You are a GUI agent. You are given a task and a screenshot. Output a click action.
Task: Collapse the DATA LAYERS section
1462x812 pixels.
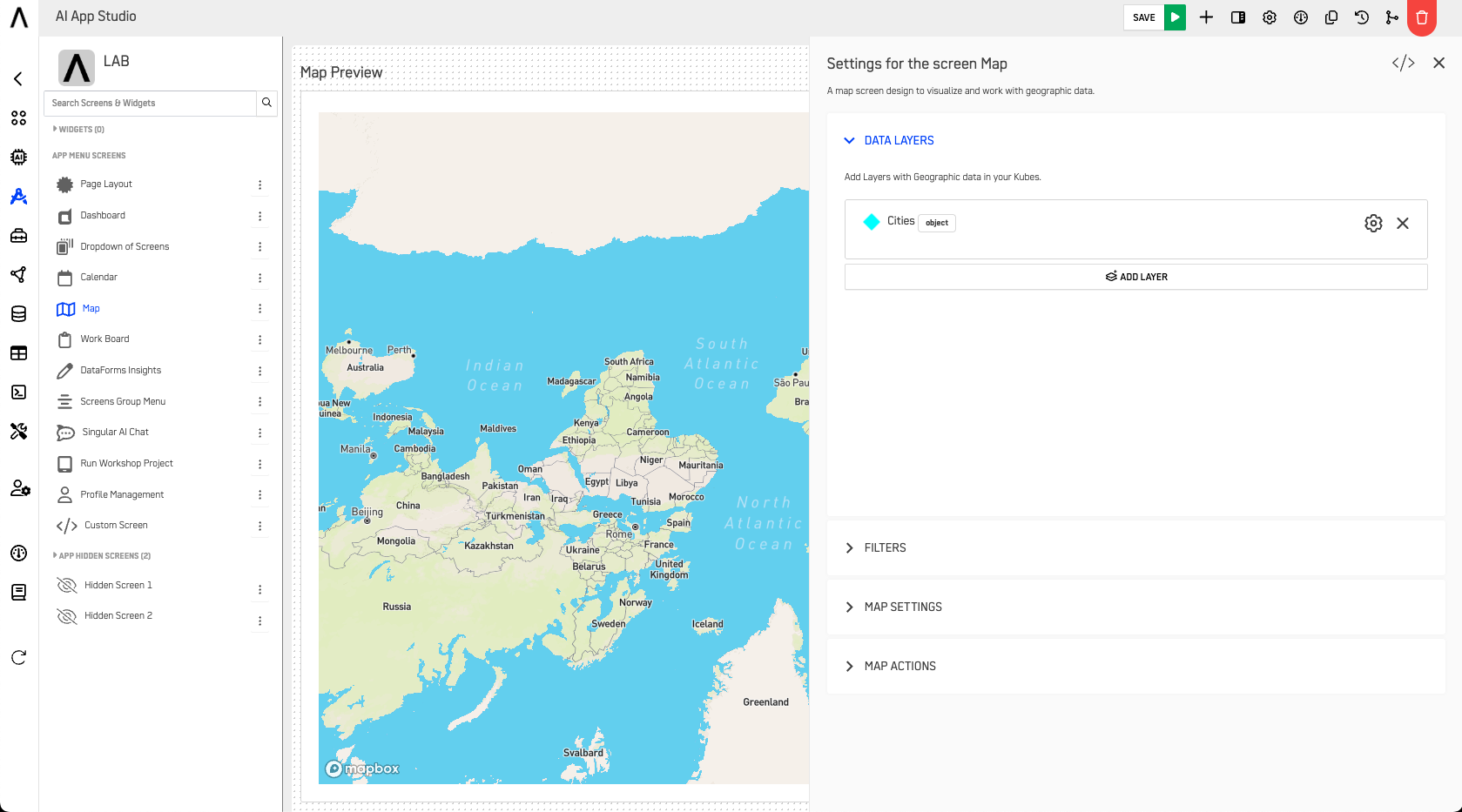(889, 140)
